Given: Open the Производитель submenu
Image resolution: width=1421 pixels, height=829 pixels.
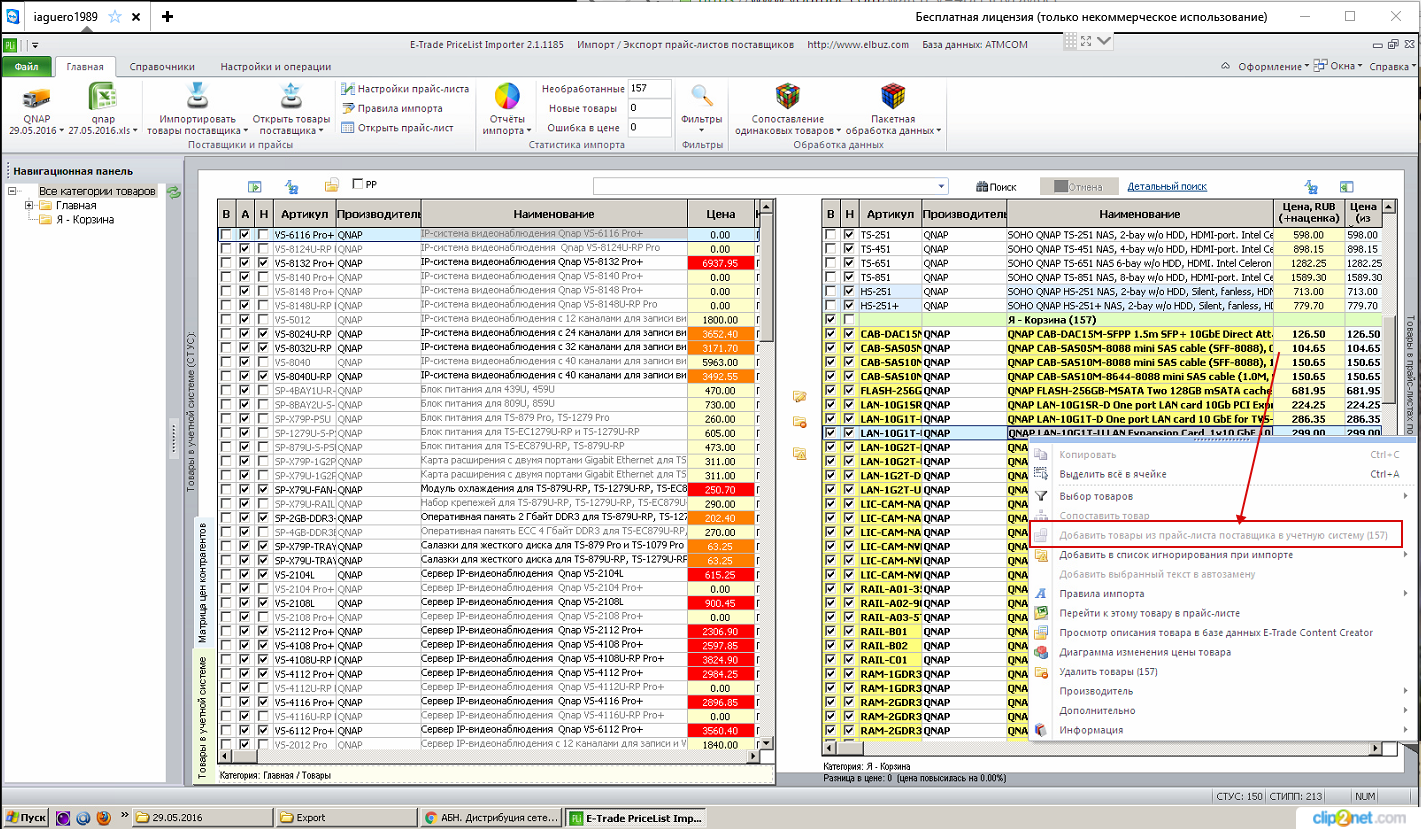Looking at the screenshot, I should (1220, 691).
